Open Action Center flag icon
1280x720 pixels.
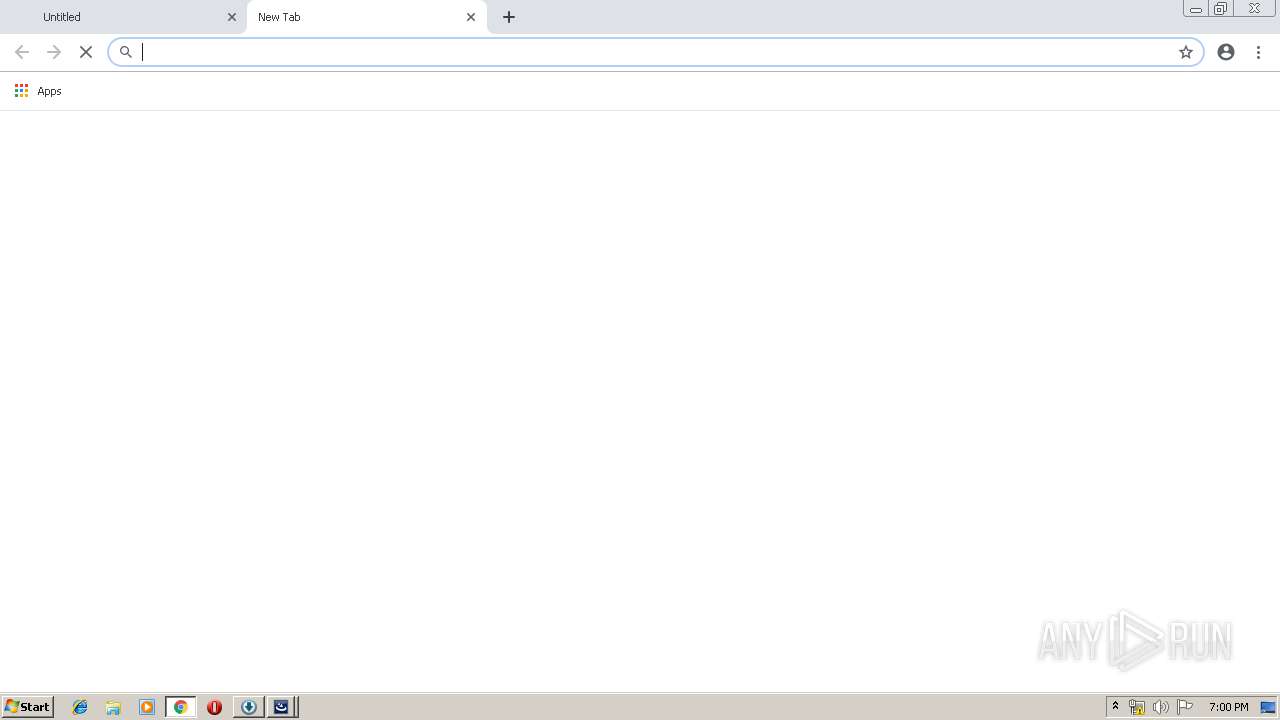[1185, 707]
